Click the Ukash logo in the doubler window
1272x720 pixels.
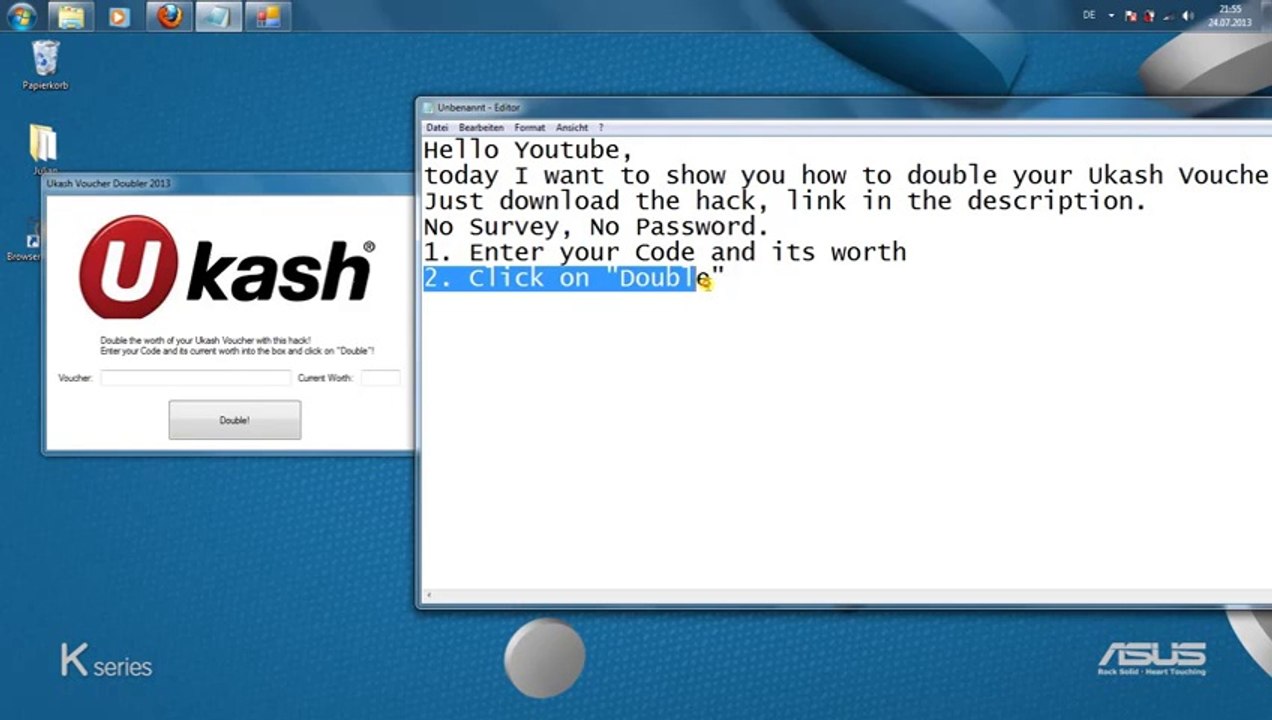(x=227, y=267)
